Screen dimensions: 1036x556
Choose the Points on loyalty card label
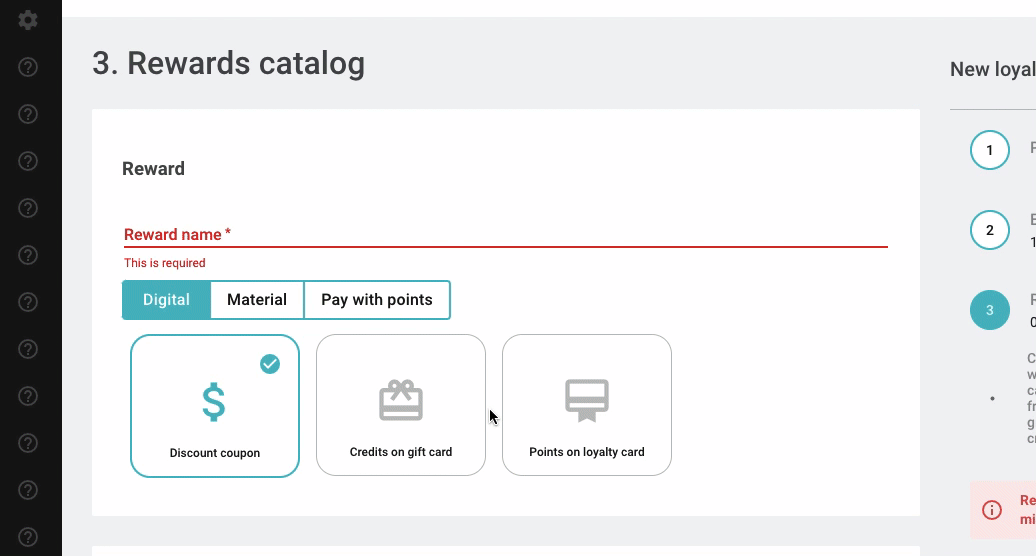pos(587,452)
